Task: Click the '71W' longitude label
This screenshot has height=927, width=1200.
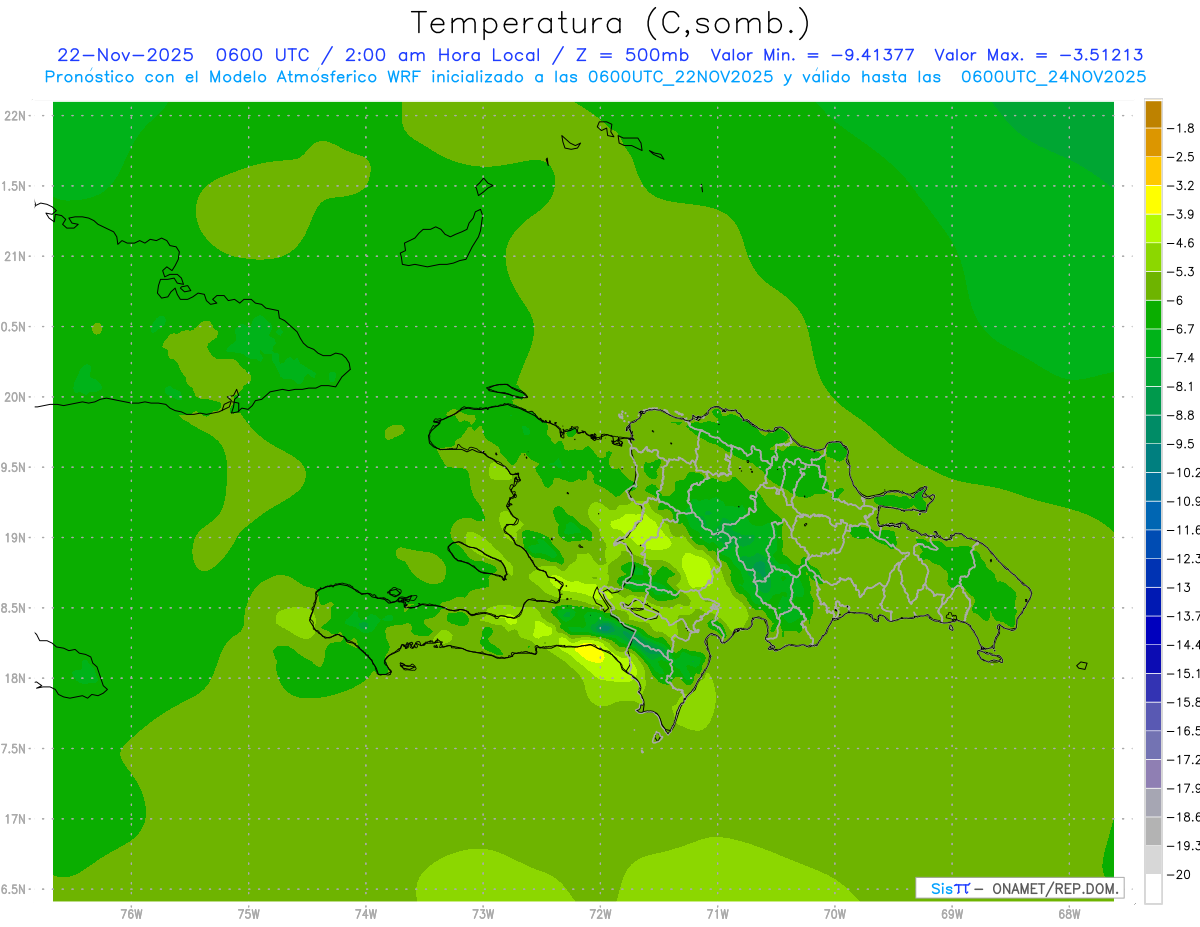Action: (717, 913)
